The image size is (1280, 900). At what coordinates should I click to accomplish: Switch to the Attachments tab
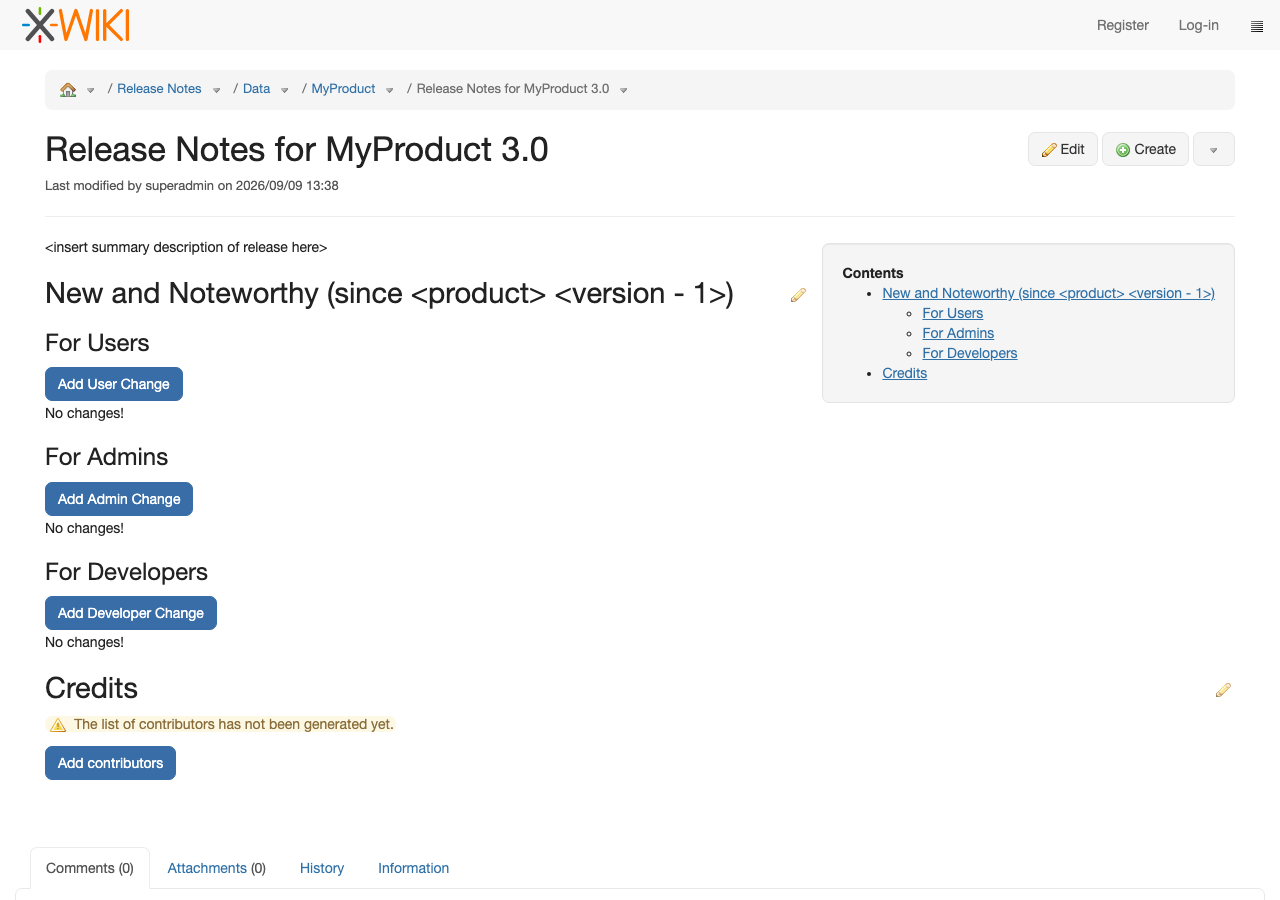pyautogui.click(x=217, y=868)
